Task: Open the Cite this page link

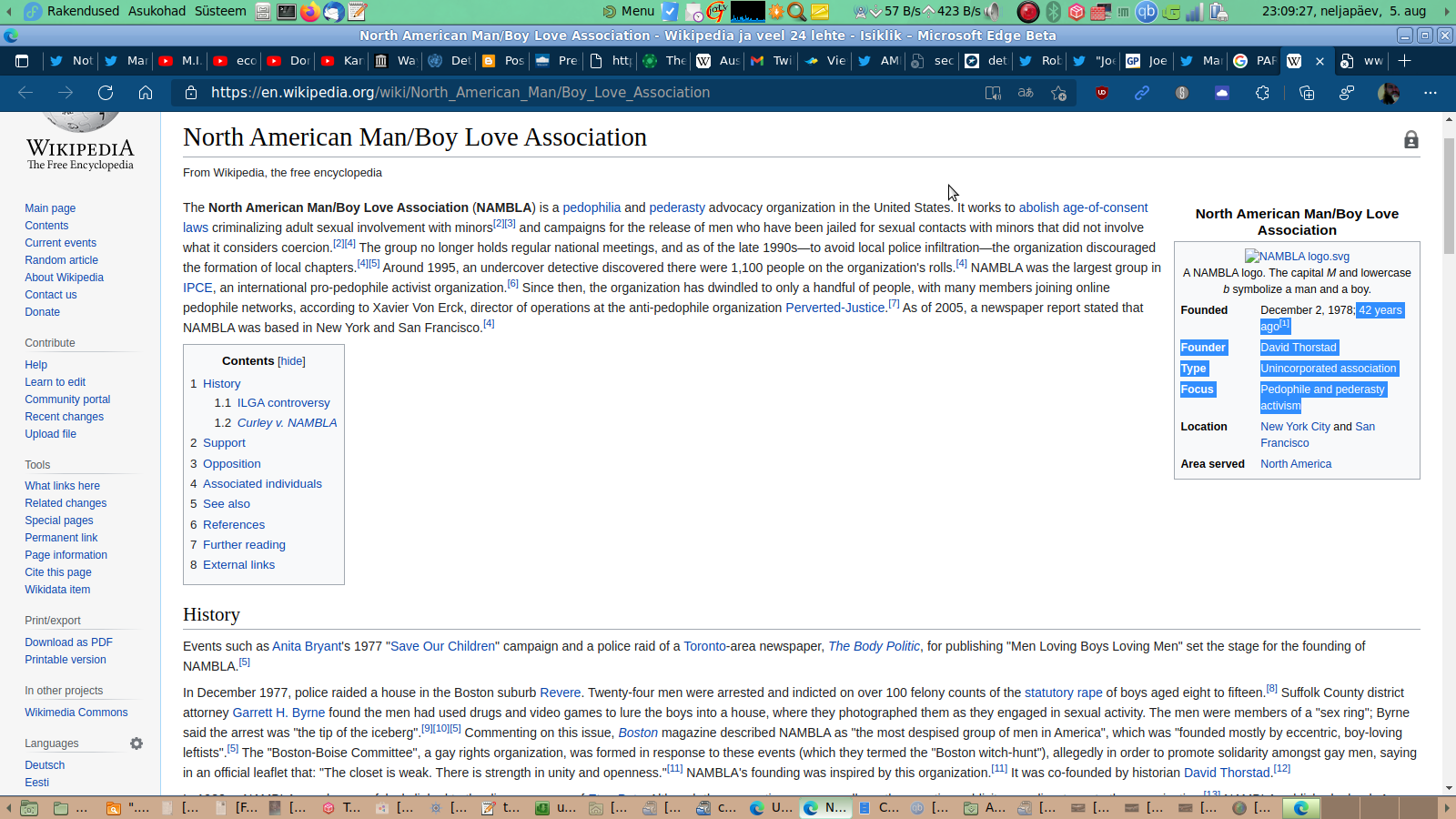Action: [58, 572]
